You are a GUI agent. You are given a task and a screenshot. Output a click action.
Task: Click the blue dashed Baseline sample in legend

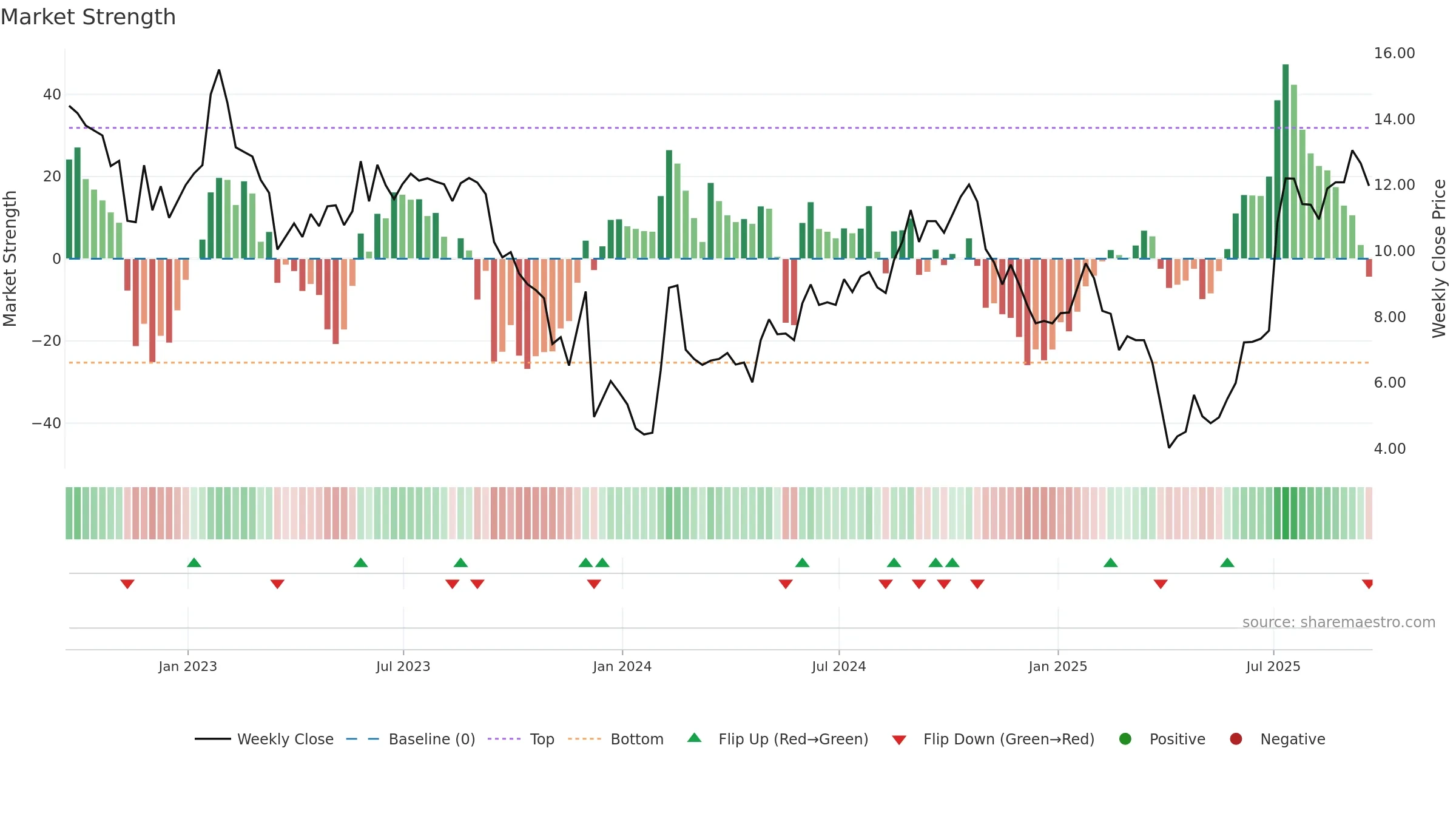click(x=363, y=739)
